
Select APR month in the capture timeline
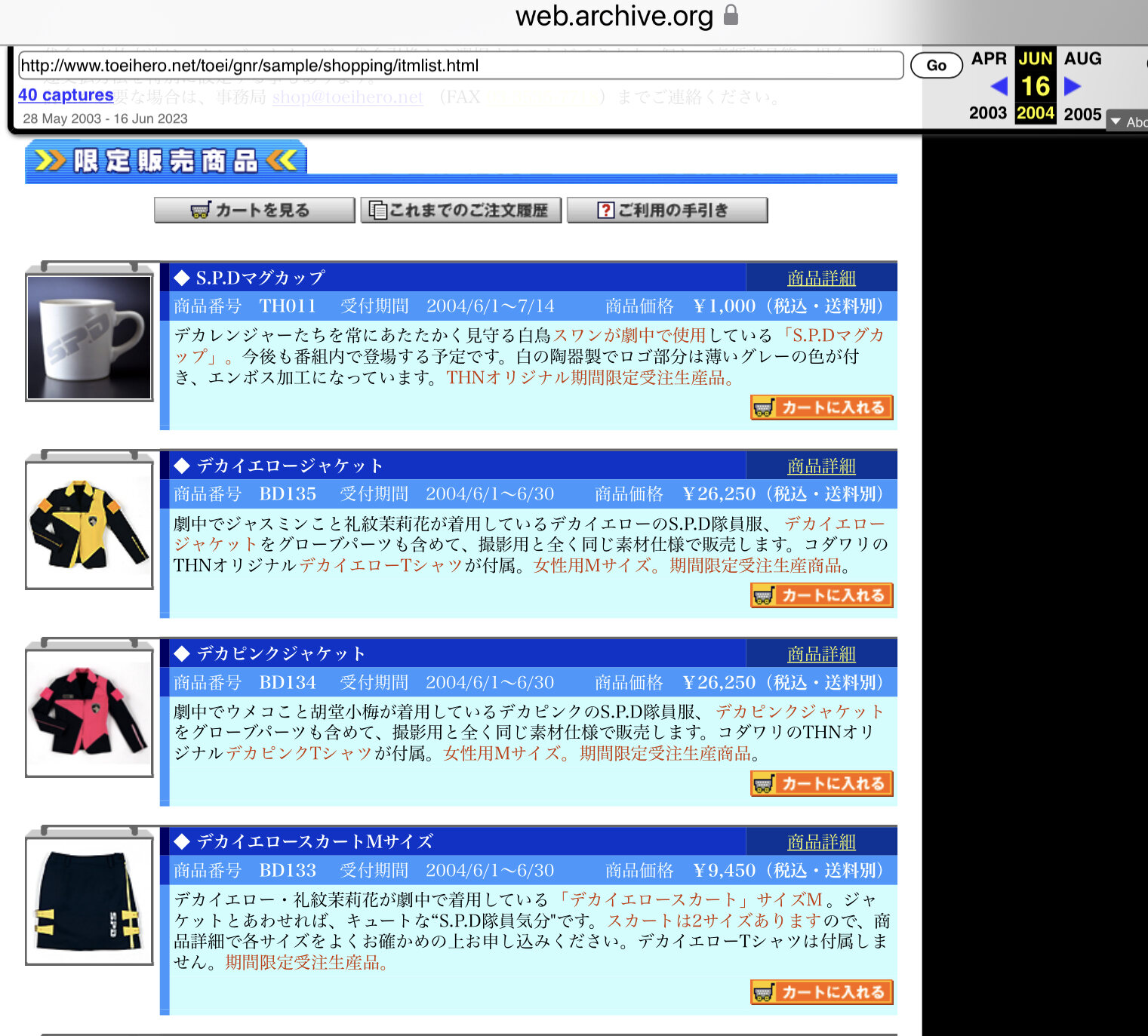(989, 59)
